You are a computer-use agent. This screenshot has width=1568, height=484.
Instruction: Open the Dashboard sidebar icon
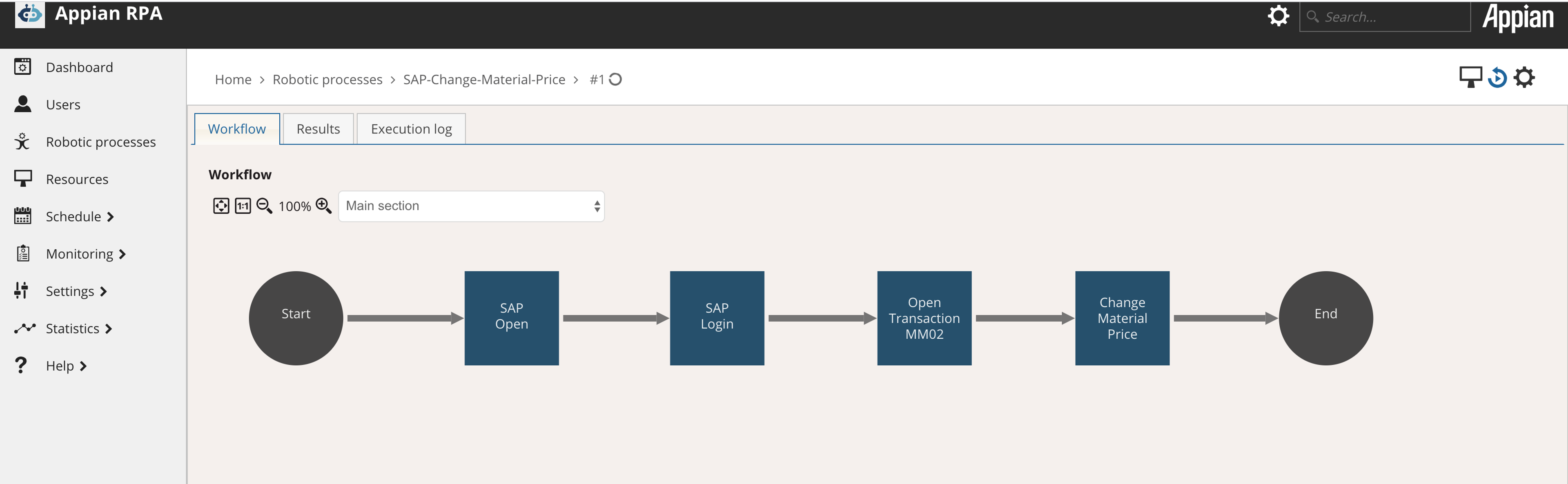22,66
